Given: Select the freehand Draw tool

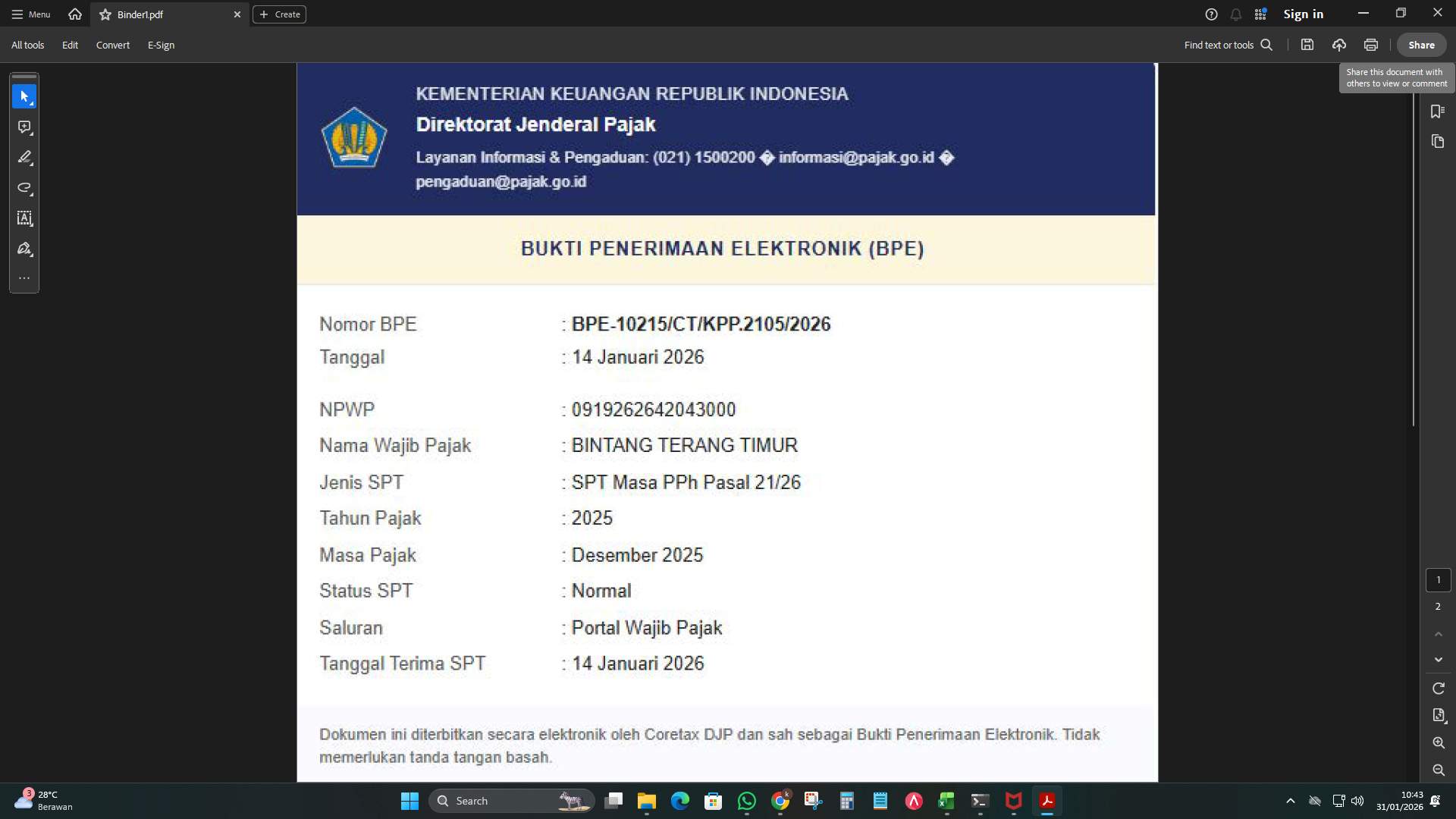Looking at the screenshot, I should pos(24,189).
